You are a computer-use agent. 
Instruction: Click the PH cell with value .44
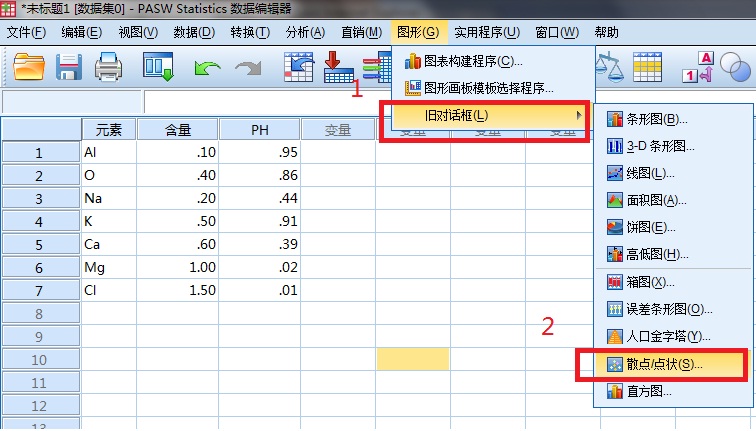coord(260,198)
